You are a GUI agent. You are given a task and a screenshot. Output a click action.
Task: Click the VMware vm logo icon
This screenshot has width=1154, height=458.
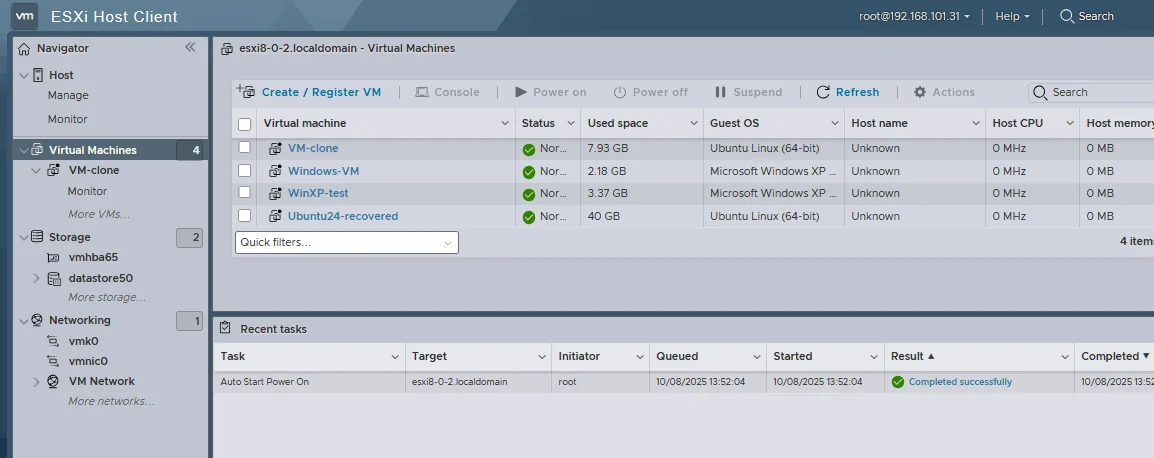(25, 15)
